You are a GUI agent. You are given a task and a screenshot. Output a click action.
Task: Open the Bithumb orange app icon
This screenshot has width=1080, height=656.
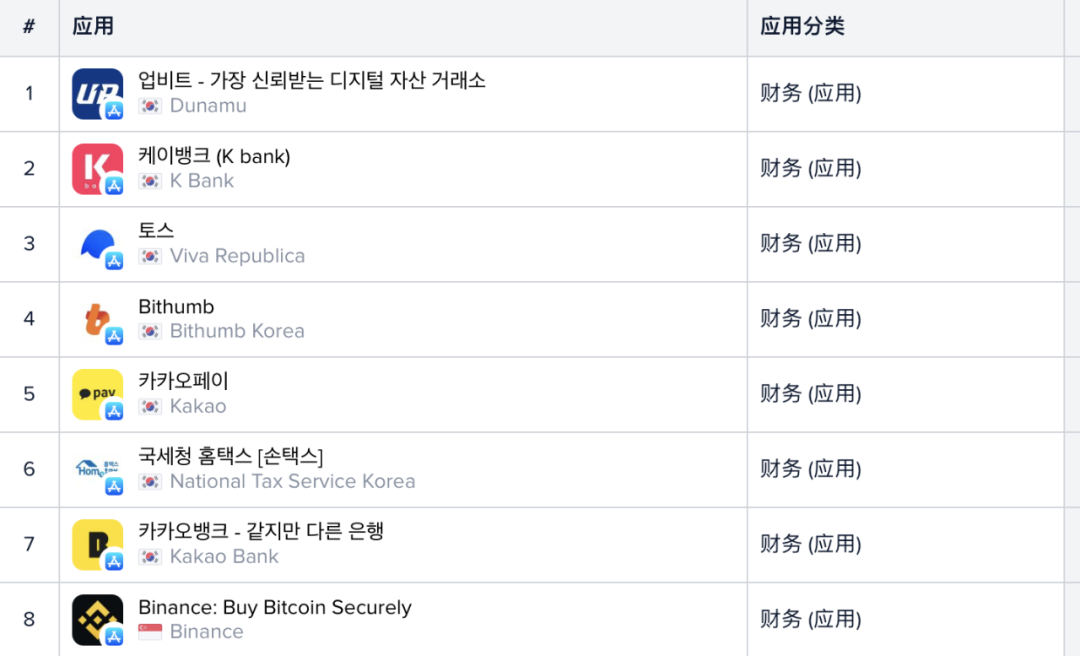coord(98,319)
